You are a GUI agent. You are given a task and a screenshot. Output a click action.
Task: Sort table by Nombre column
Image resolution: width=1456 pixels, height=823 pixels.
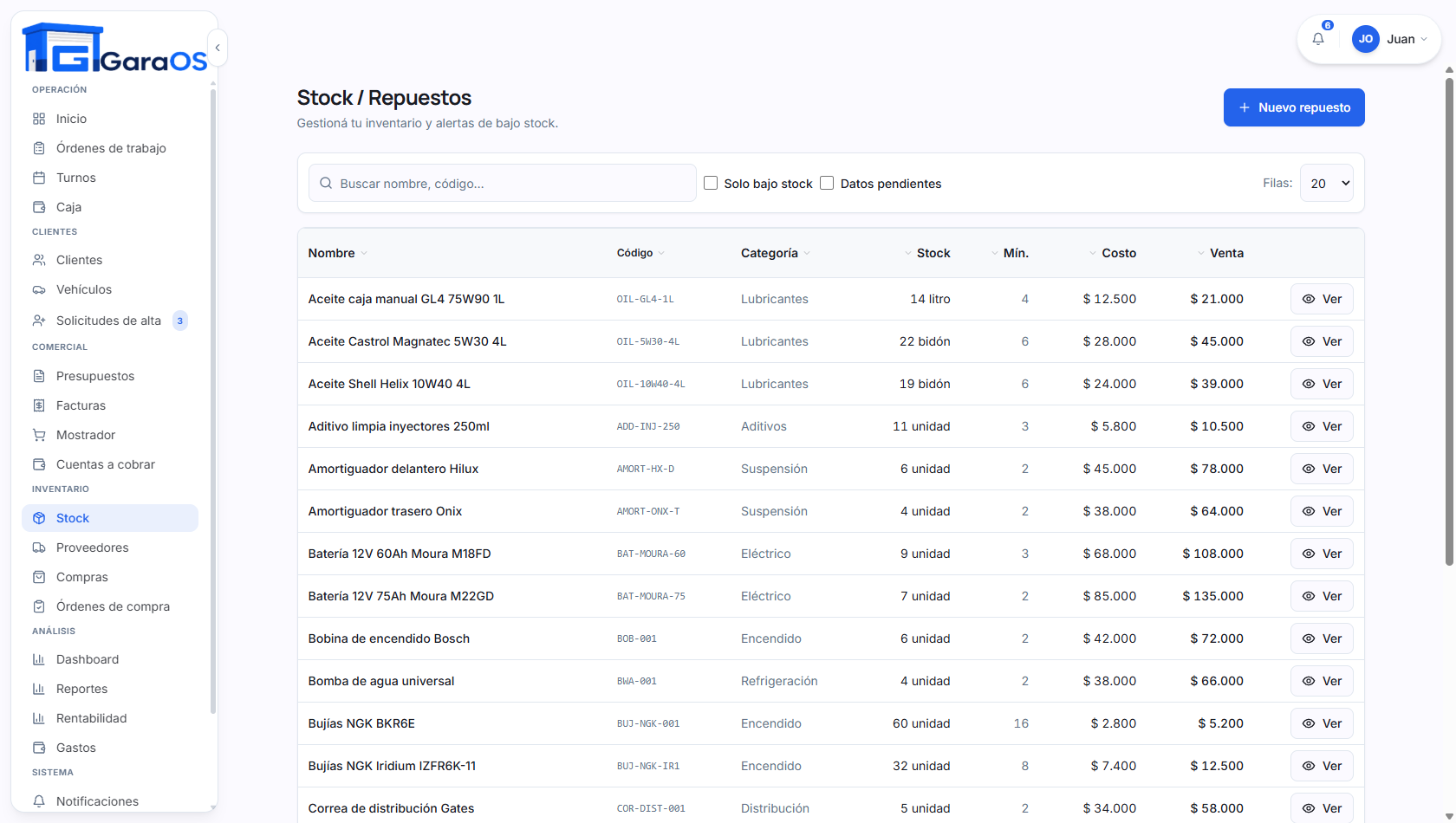tap(338, 253)
